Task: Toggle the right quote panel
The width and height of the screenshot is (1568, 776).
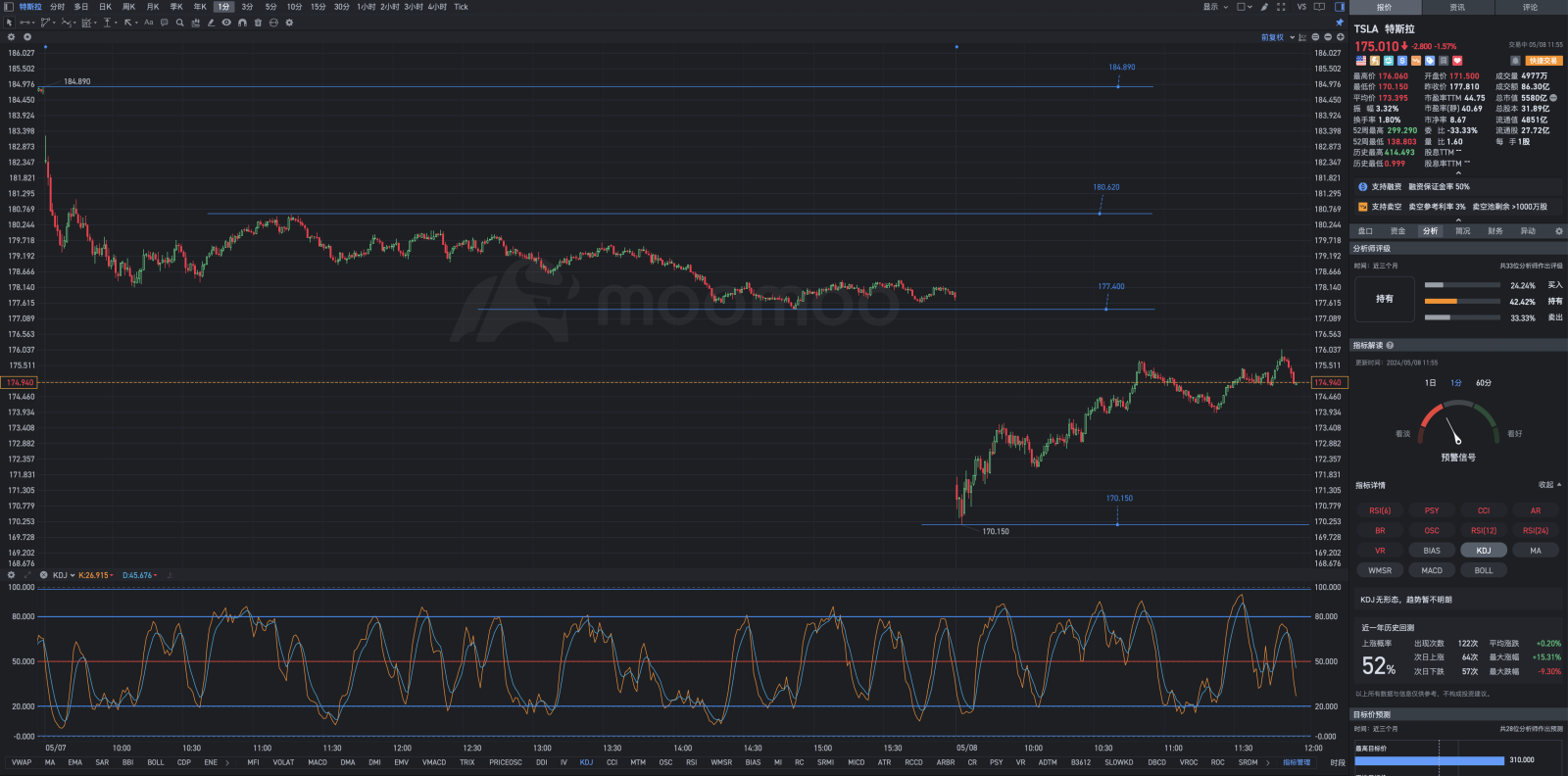Action: click(1340, 7)
